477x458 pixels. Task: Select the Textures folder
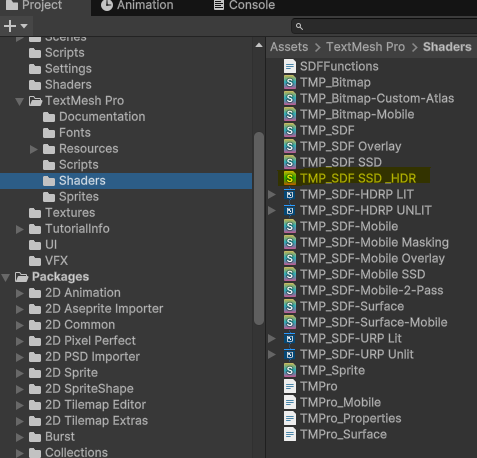[62, 213]
